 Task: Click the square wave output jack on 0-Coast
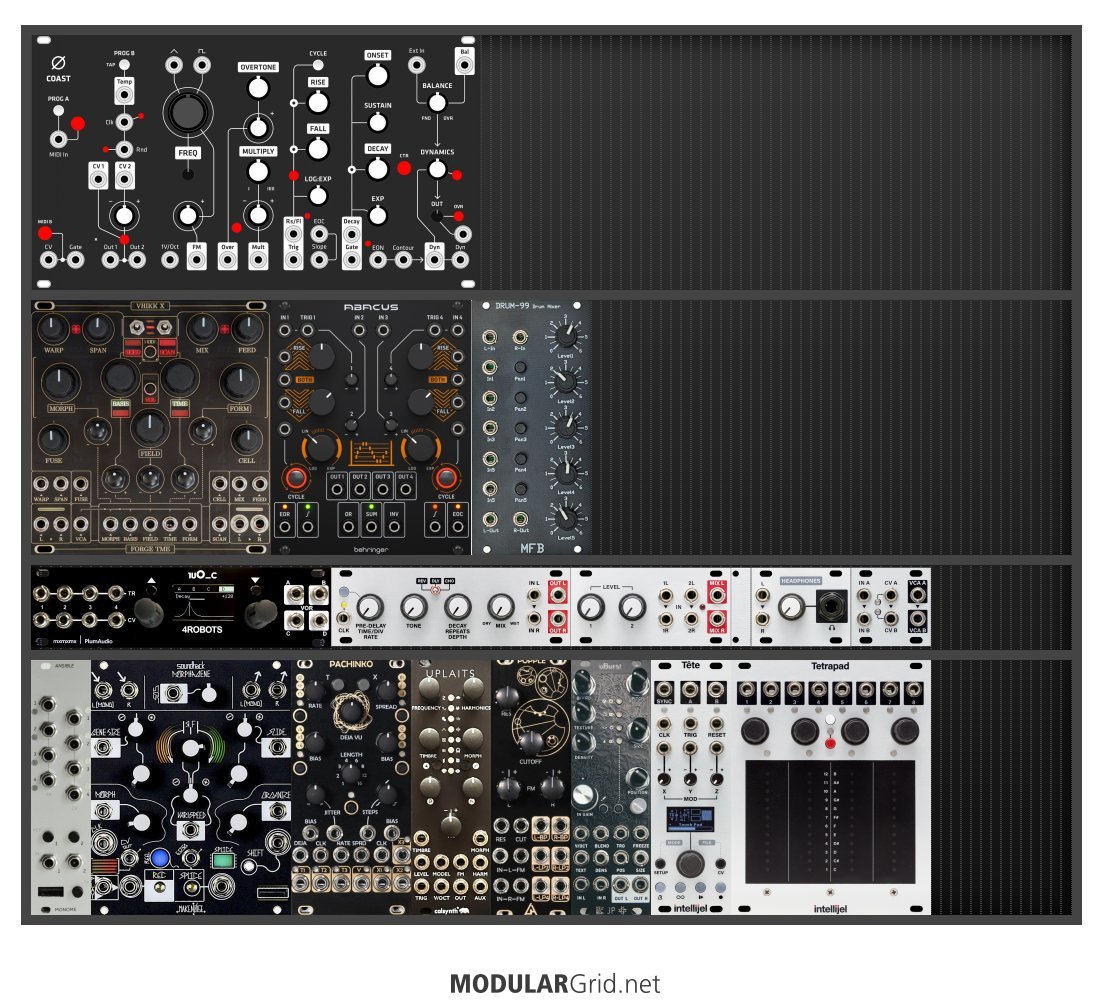[202, 66]
